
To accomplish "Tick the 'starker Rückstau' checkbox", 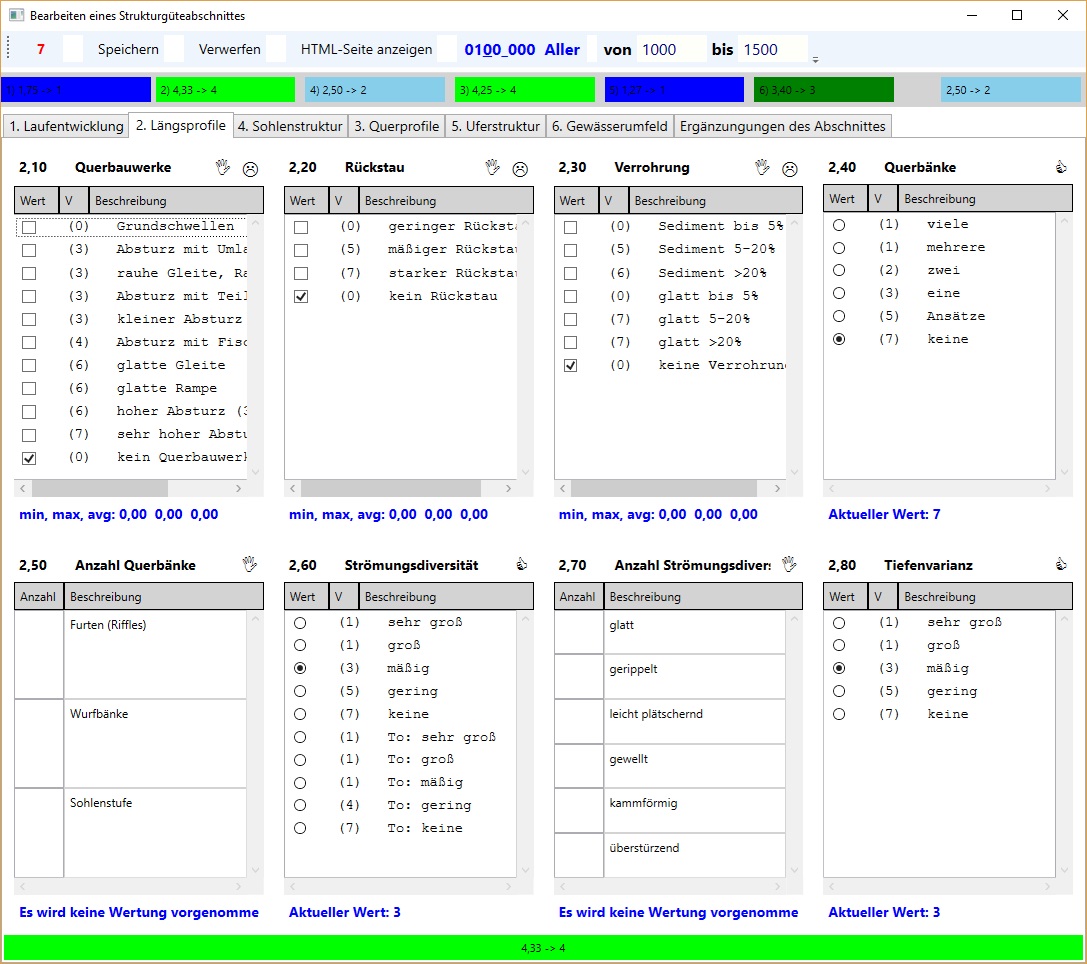I will click(x=301, y=274).
